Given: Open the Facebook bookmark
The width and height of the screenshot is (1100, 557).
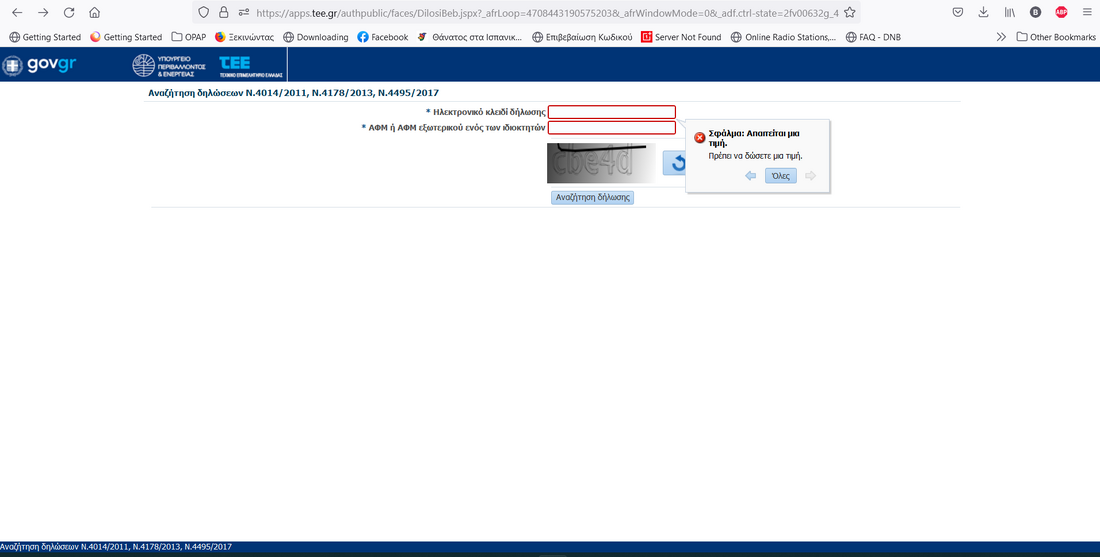Looking at the screenshot, I should pos(382,37).
